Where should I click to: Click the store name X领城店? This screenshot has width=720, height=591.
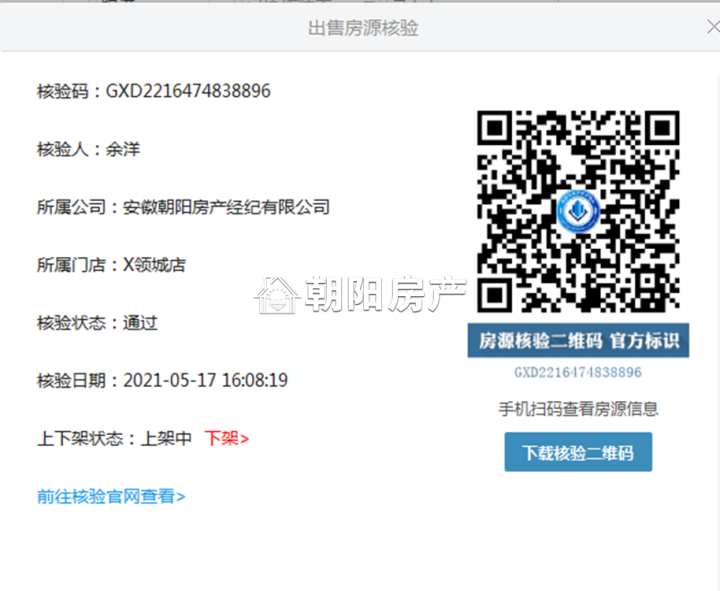coord(154,265)
